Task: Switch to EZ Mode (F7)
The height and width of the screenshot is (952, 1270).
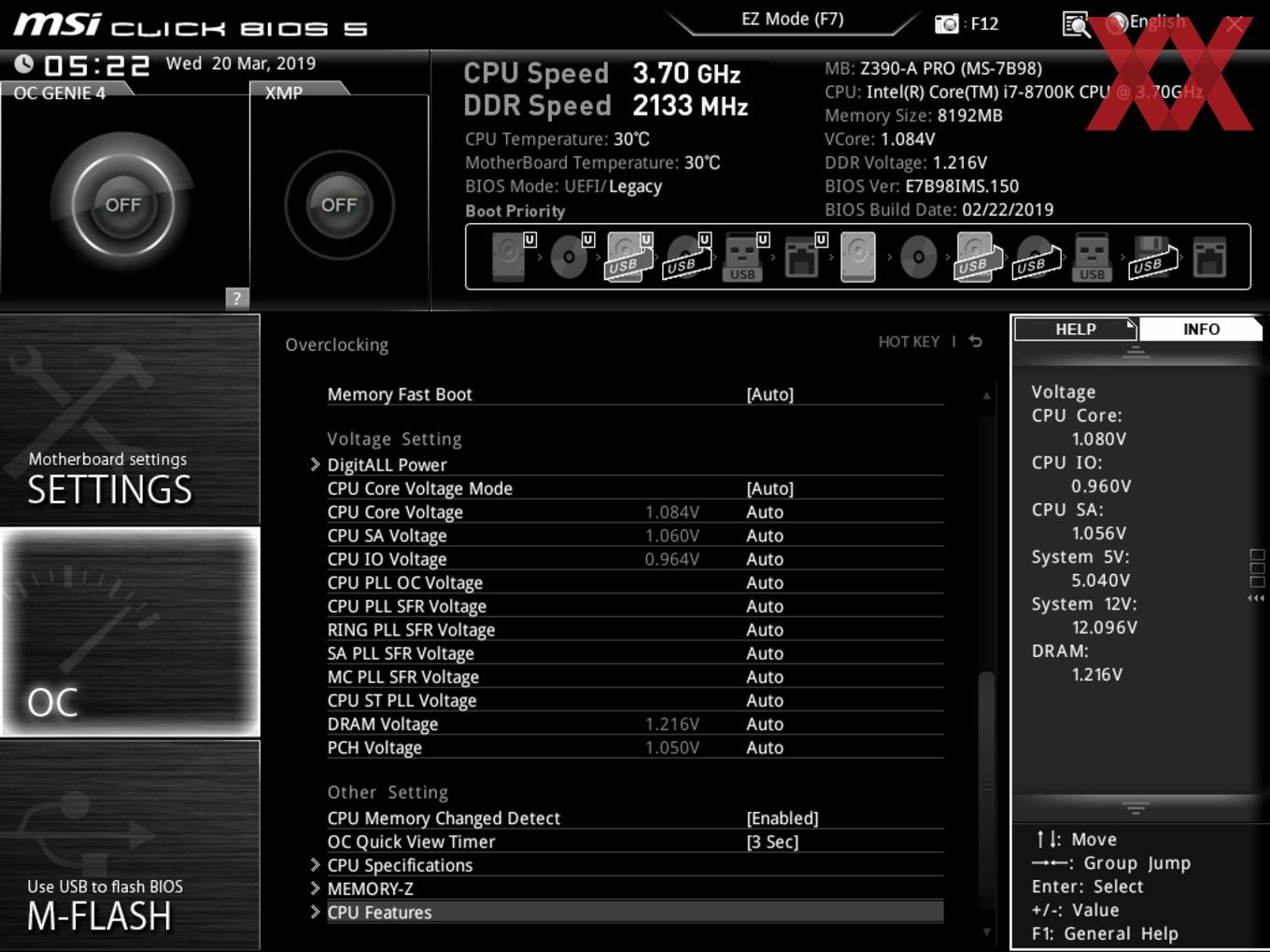Action: click(792, 19)
